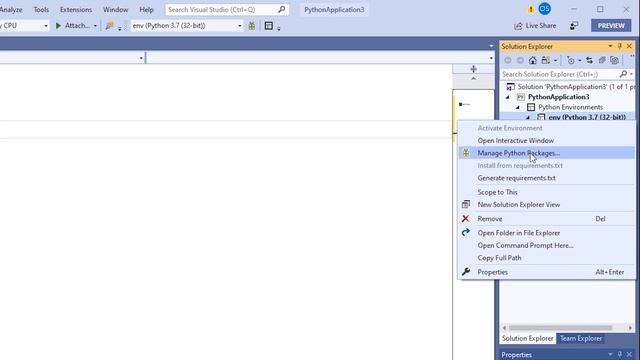Pin the Properties panel
This screenshot has height=360, width=640.
tap(620, 355)
